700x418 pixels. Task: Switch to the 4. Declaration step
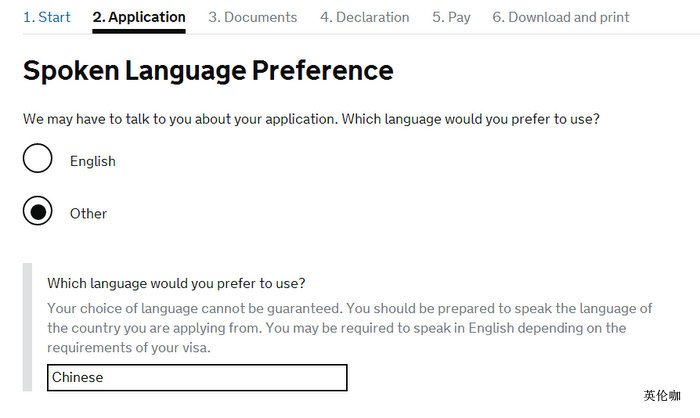click(364, 17)
